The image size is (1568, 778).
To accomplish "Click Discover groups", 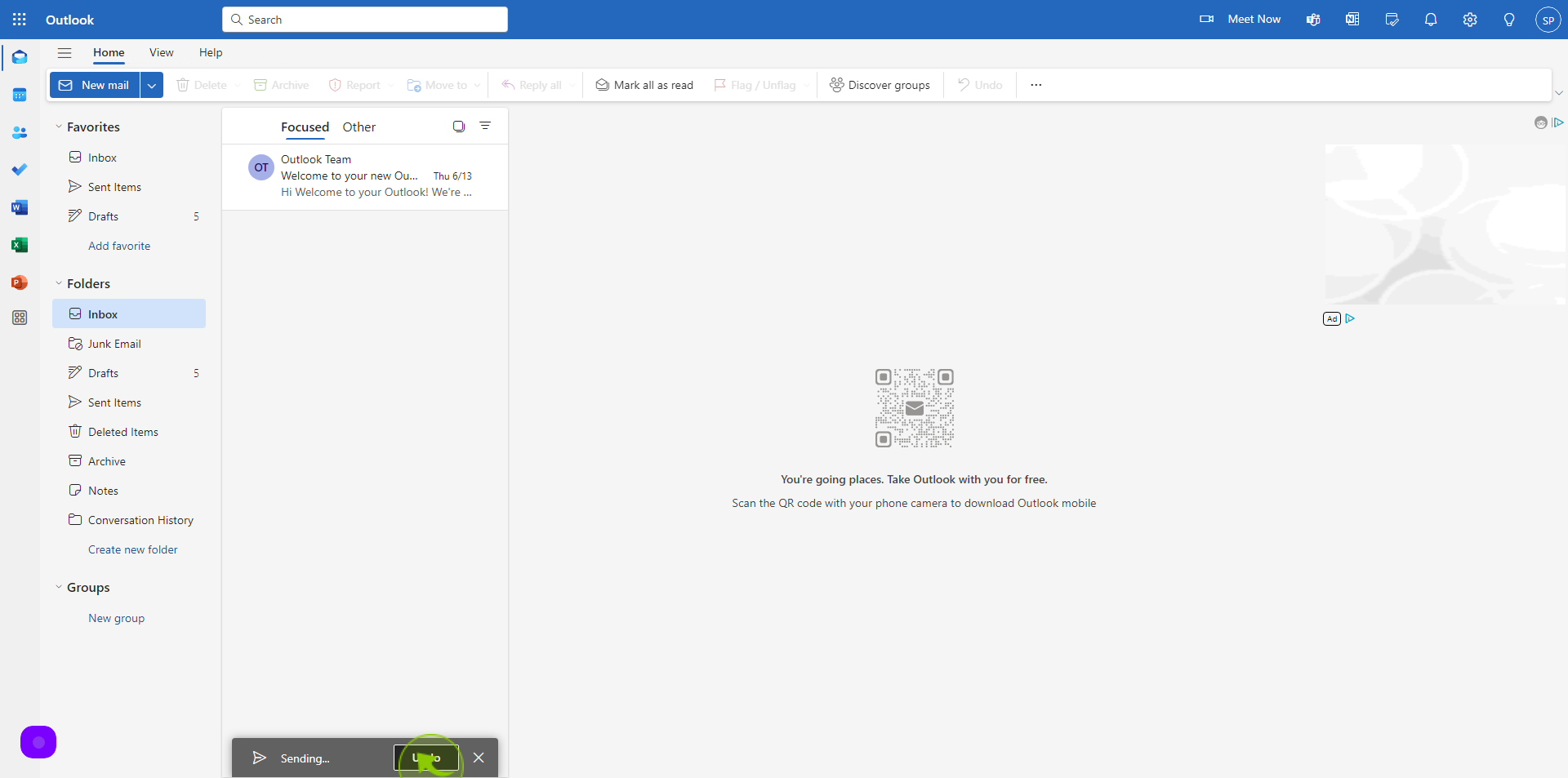I will [x=880, y=85].
